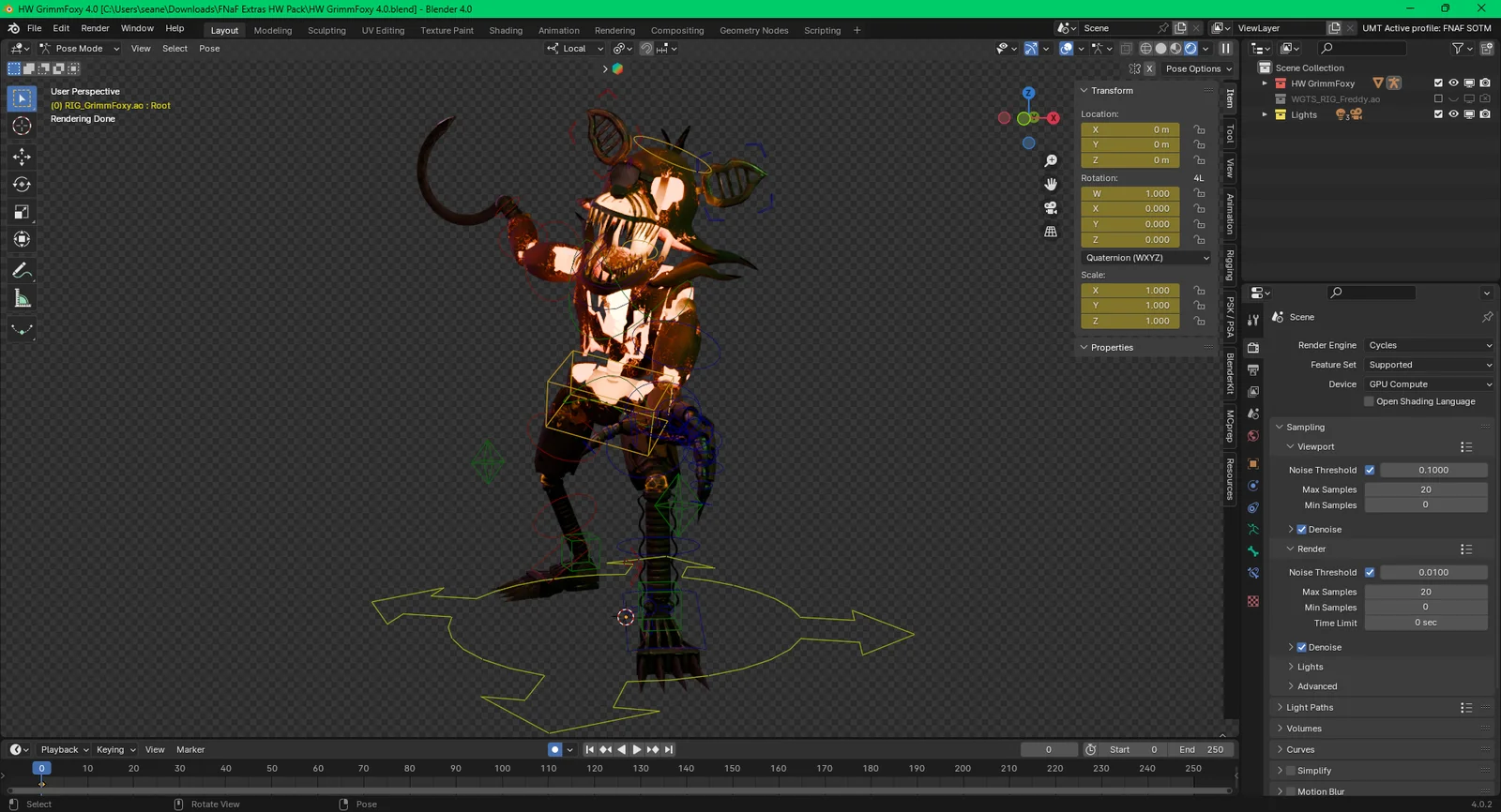
Task: Click the viewport zoom magnifier icon
Action: pyautogui.click(x=1051, y=161)
